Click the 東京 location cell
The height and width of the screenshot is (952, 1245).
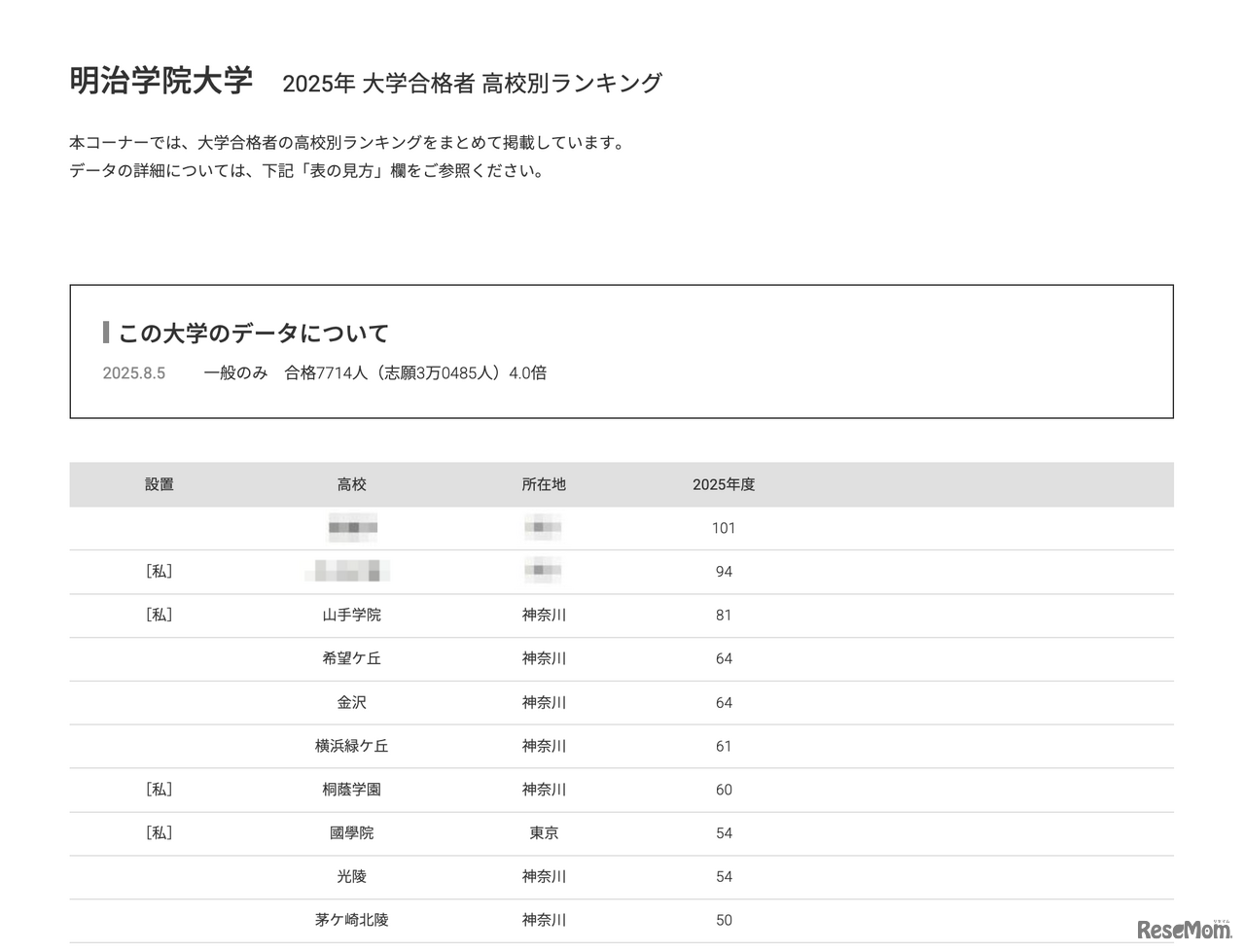point(544,833)
